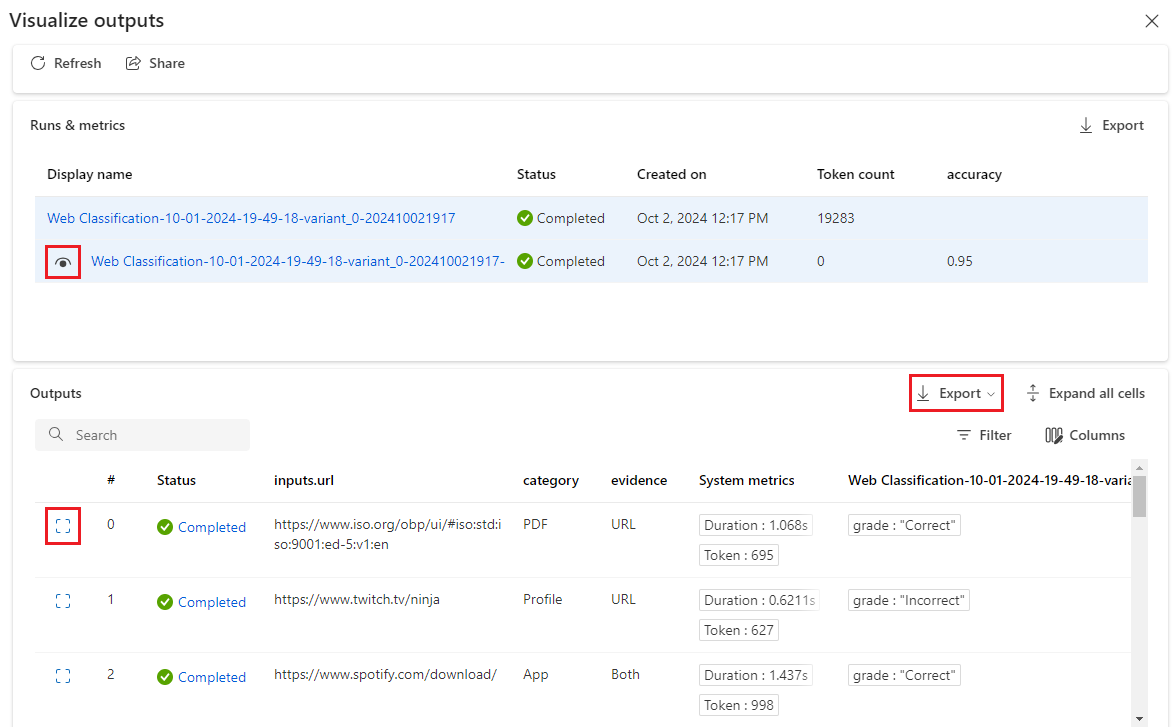Viewport: 1176px width, 727px height.
Task: Open the second Web Classification evaluation run link
Action: [x=297, y=261]
